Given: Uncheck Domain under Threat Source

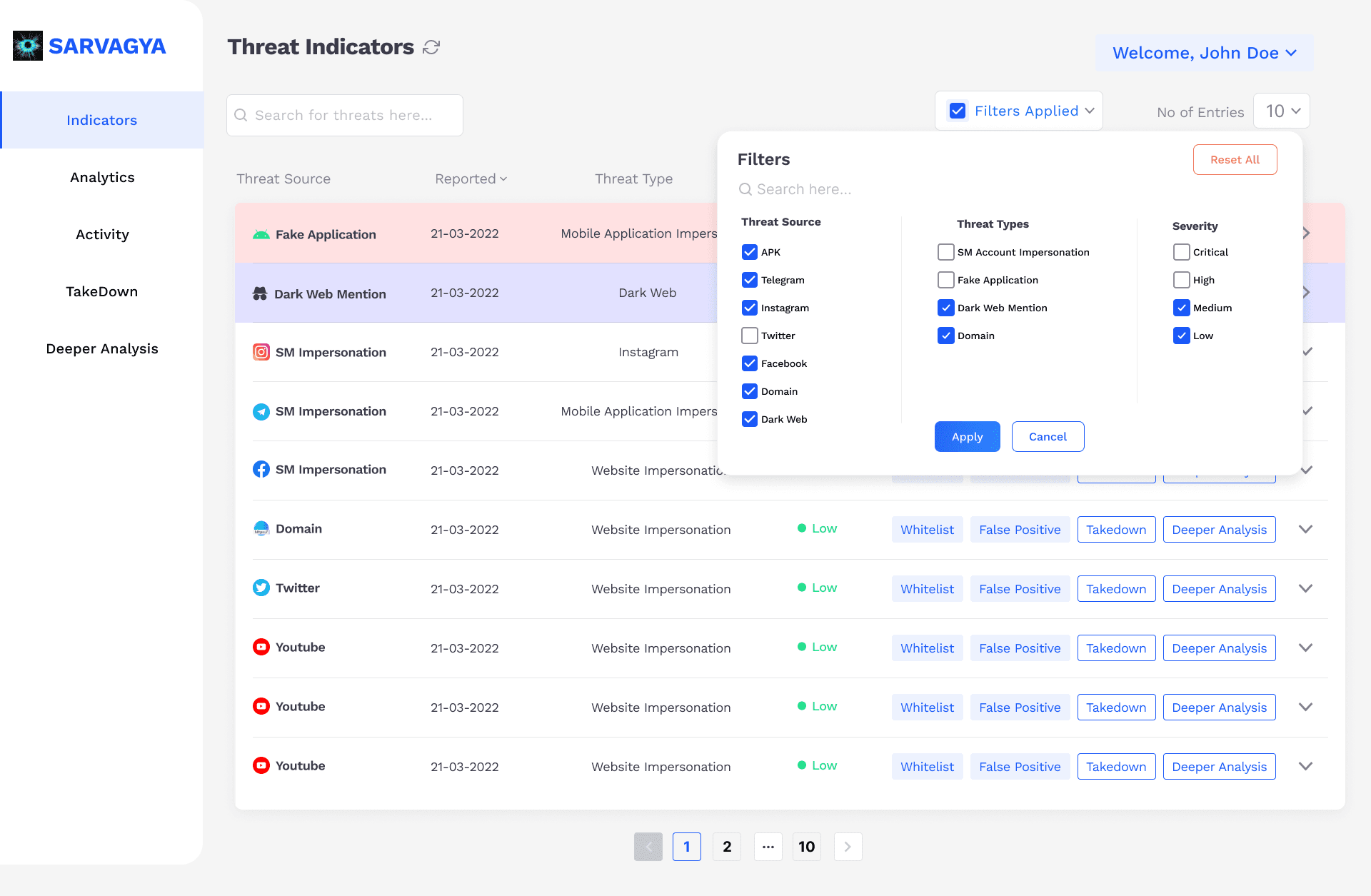Looking at the screenshot, I should (750, 391).
